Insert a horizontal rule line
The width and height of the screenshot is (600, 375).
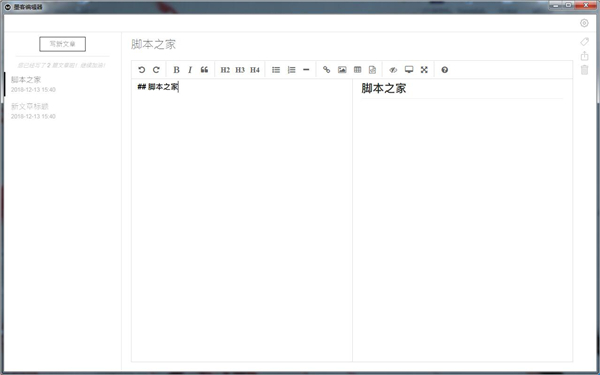(x=306, y=70)
